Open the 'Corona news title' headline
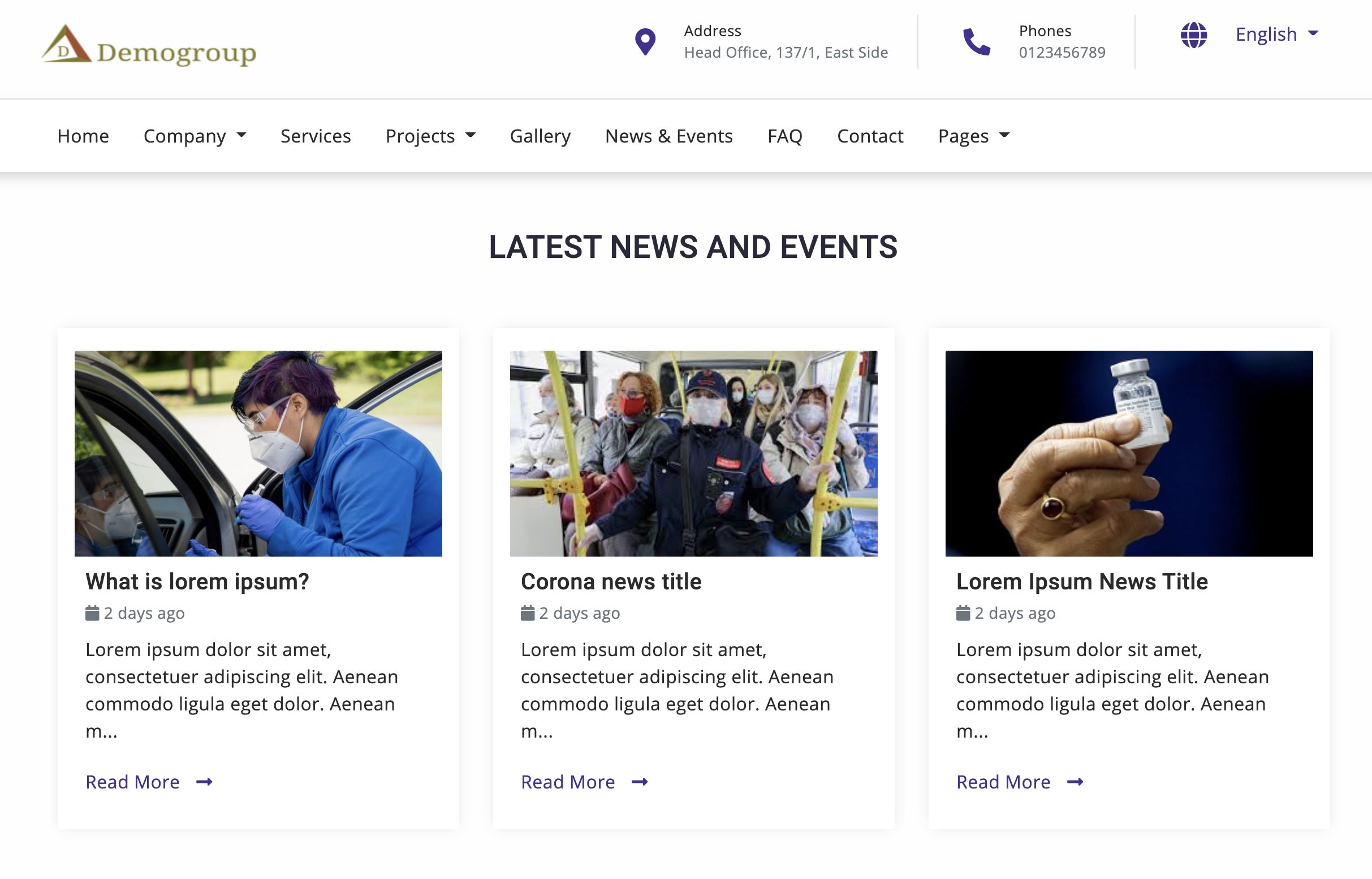Image resolution: width=1372 pixels, height=879 pixels. click(611, 581)
